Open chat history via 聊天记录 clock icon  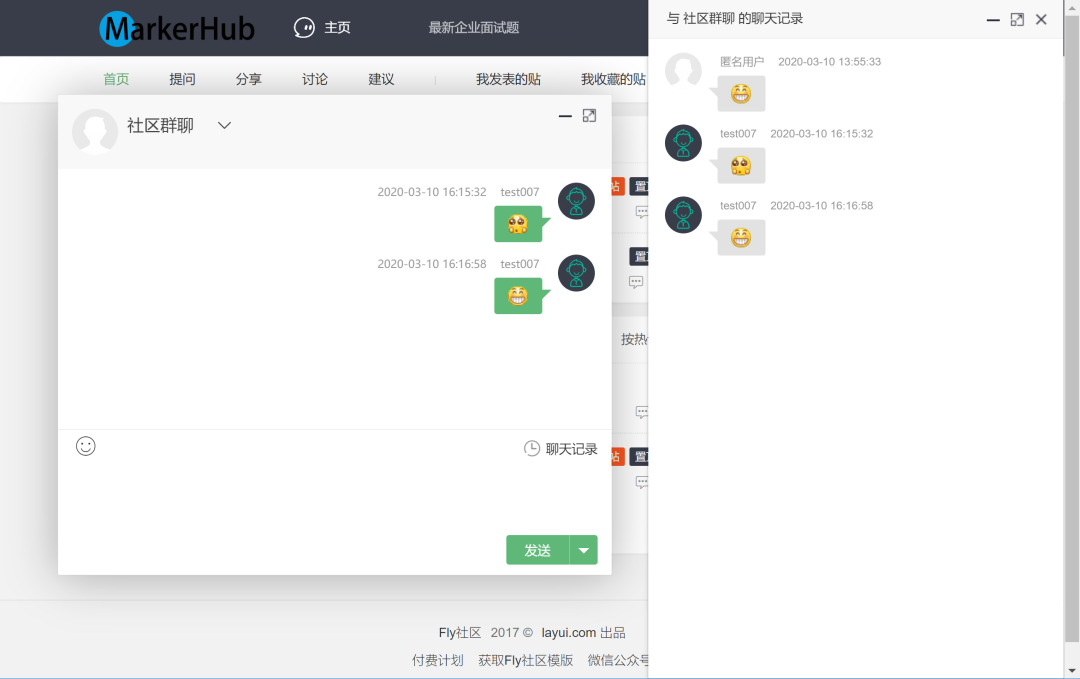(x=532, y=449)
